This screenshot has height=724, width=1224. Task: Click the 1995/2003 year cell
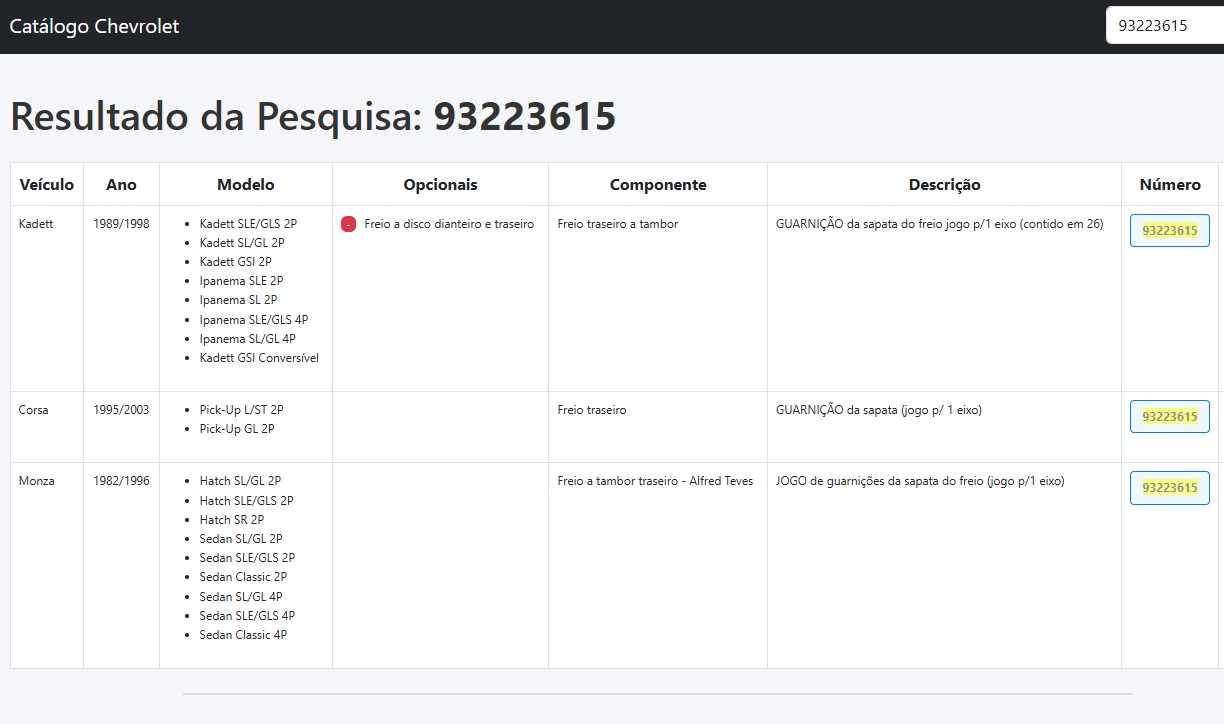[121, 410]
